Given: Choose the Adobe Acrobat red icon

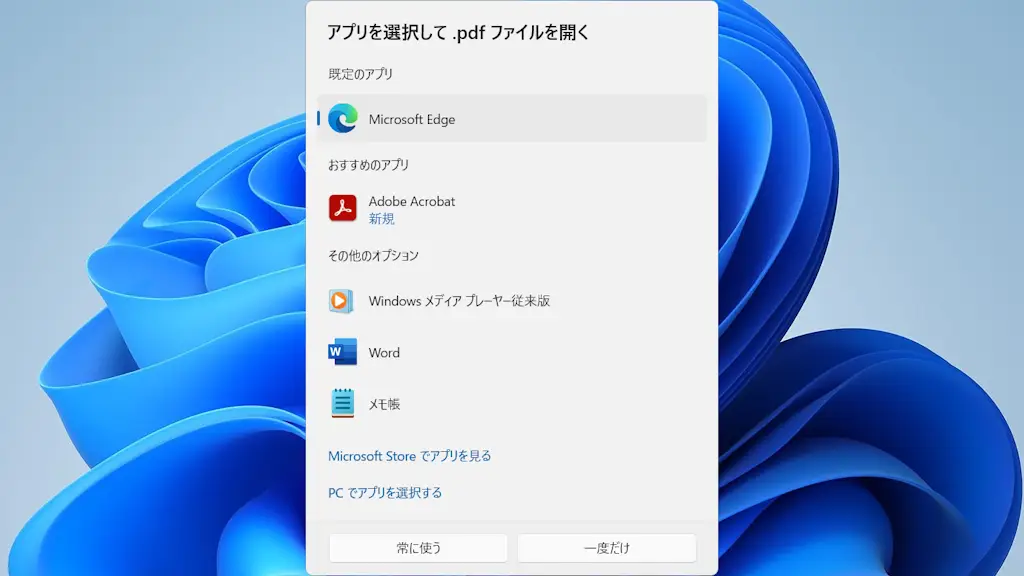Looking at the screenshot, I should pos(343,208).
